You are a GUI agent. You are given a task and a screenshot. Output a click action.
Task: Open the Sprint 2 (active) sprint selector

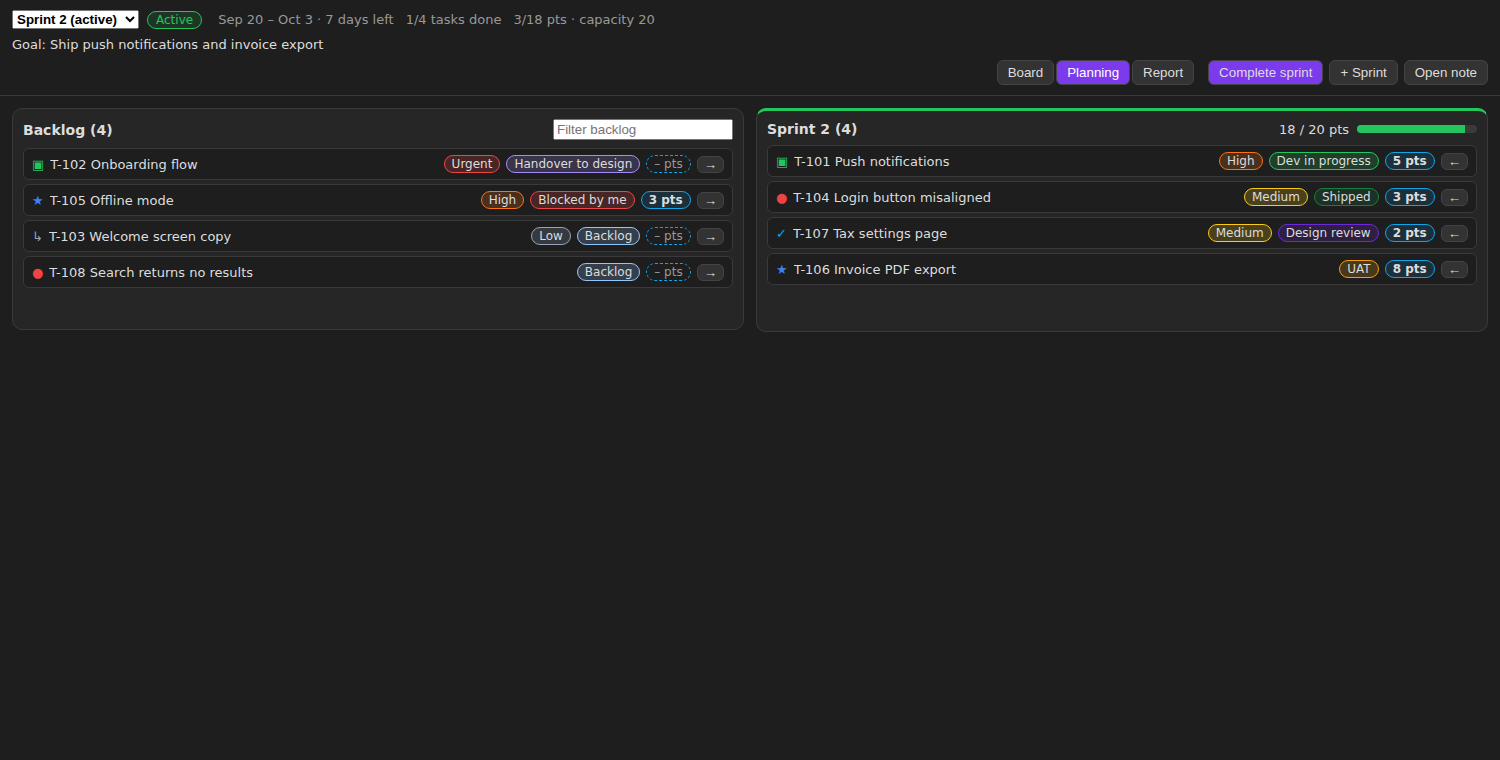75,20
